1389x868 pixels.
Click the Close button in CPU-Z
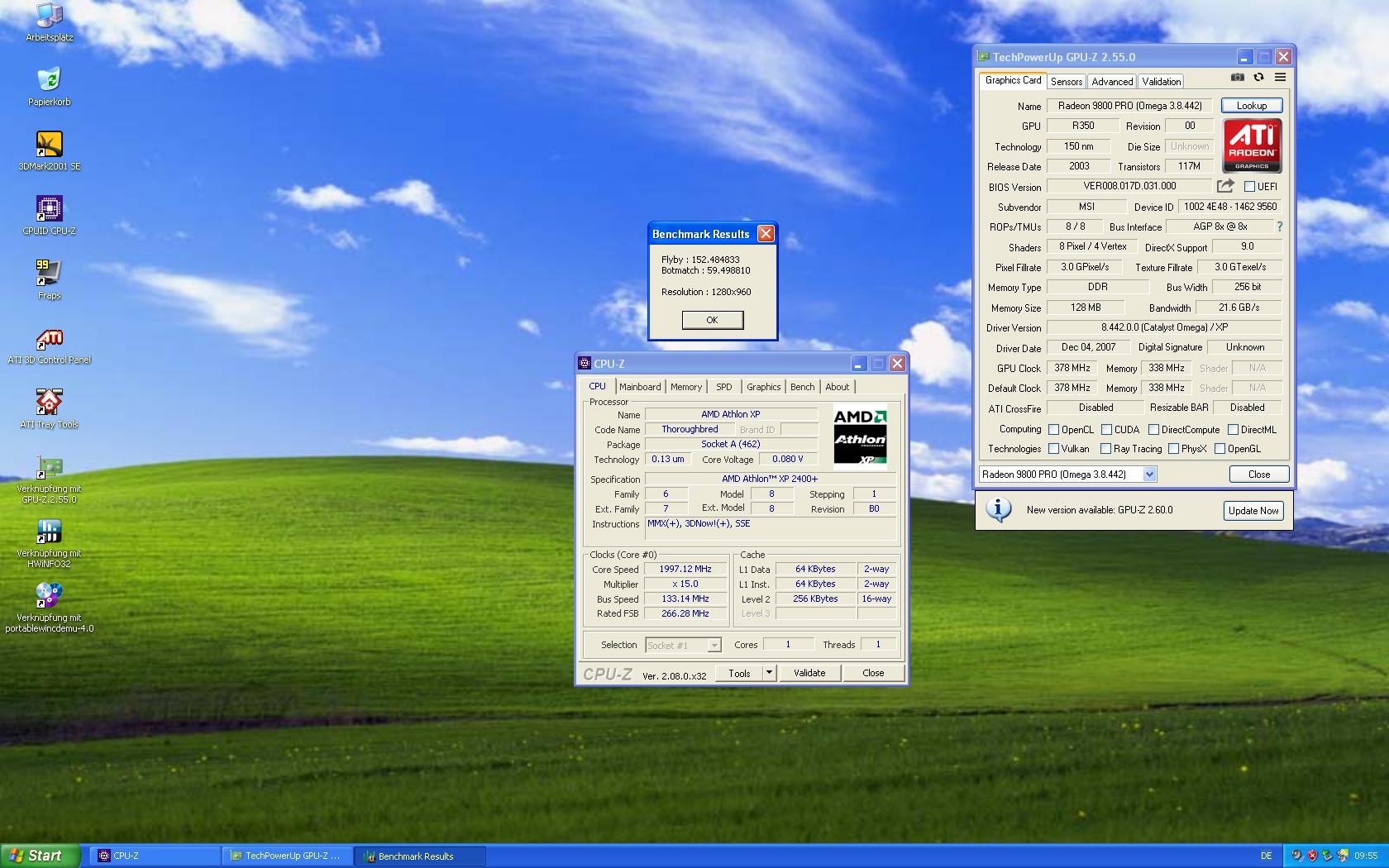point(873,673)
